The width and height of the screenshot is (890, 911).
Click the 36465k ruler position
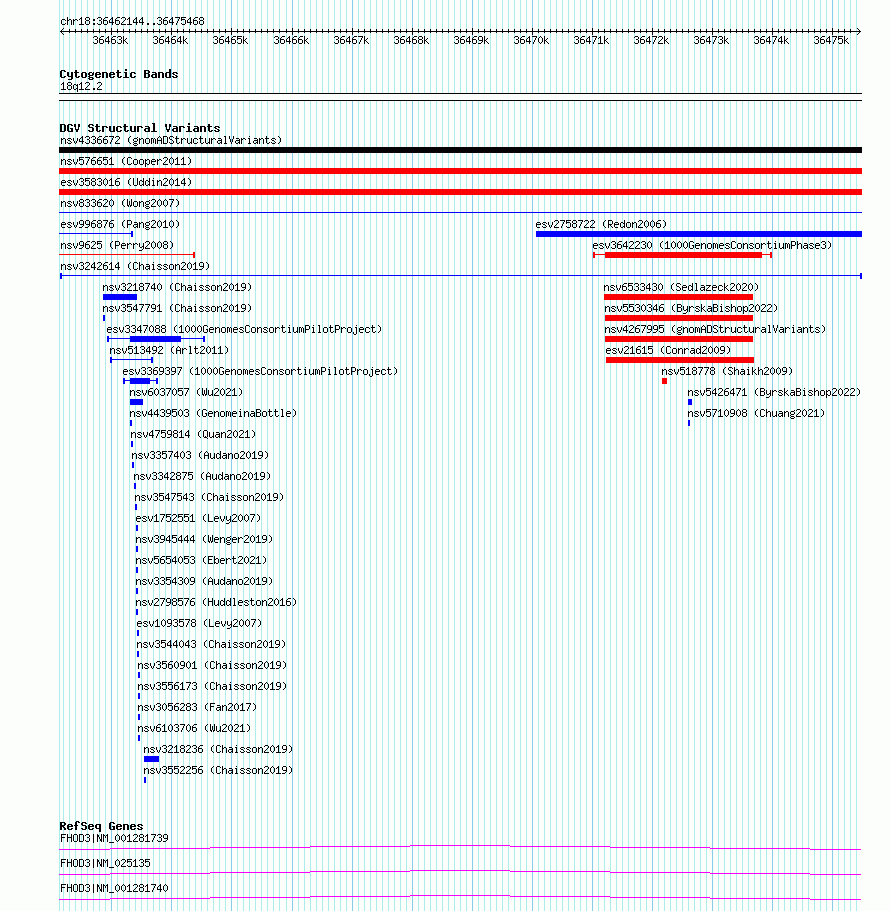(230, 40)
